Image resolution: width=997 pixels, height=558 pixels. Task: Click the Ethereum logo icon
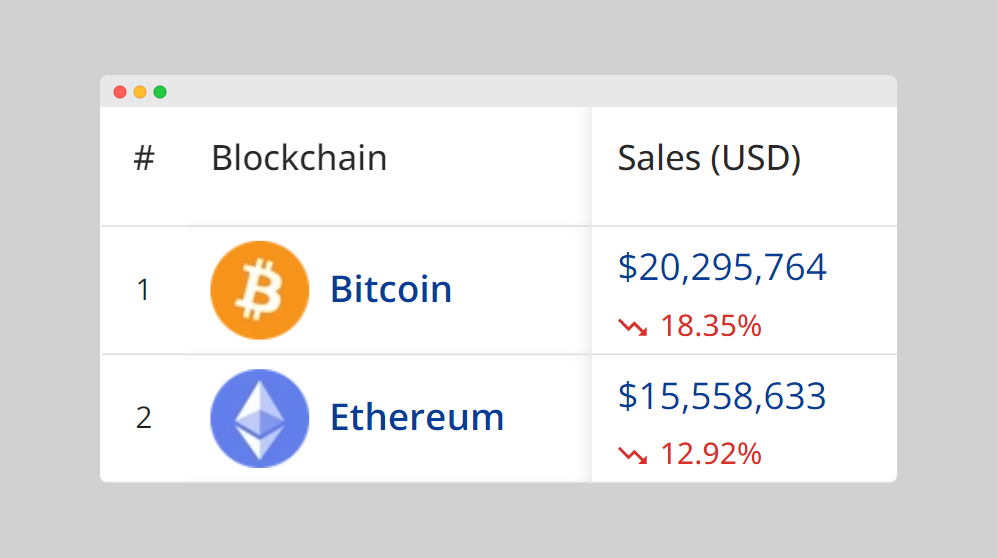coord(259,417)
